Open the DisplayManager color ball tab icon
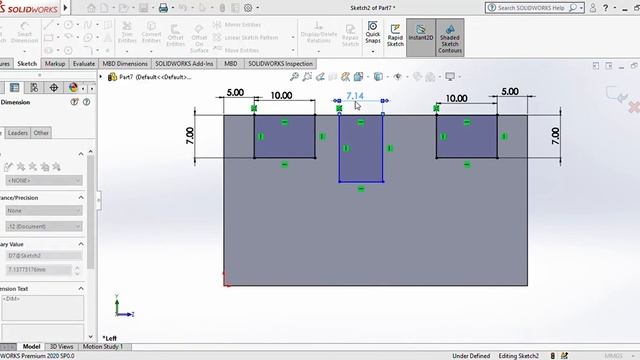 click(73, 88)
